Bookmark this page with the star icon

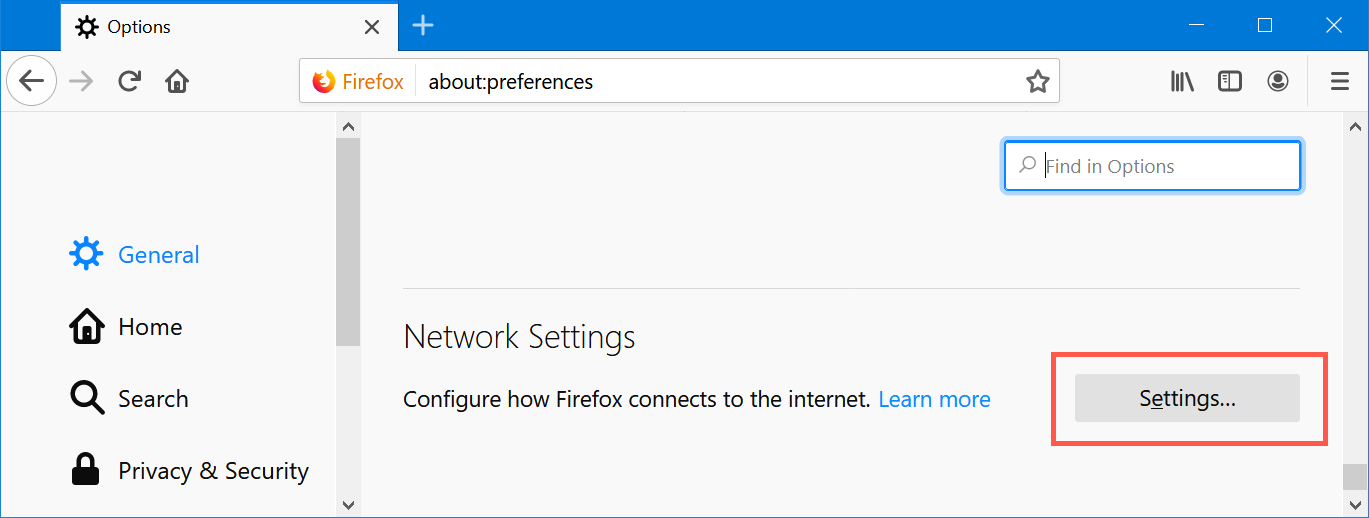point(1037,82)
